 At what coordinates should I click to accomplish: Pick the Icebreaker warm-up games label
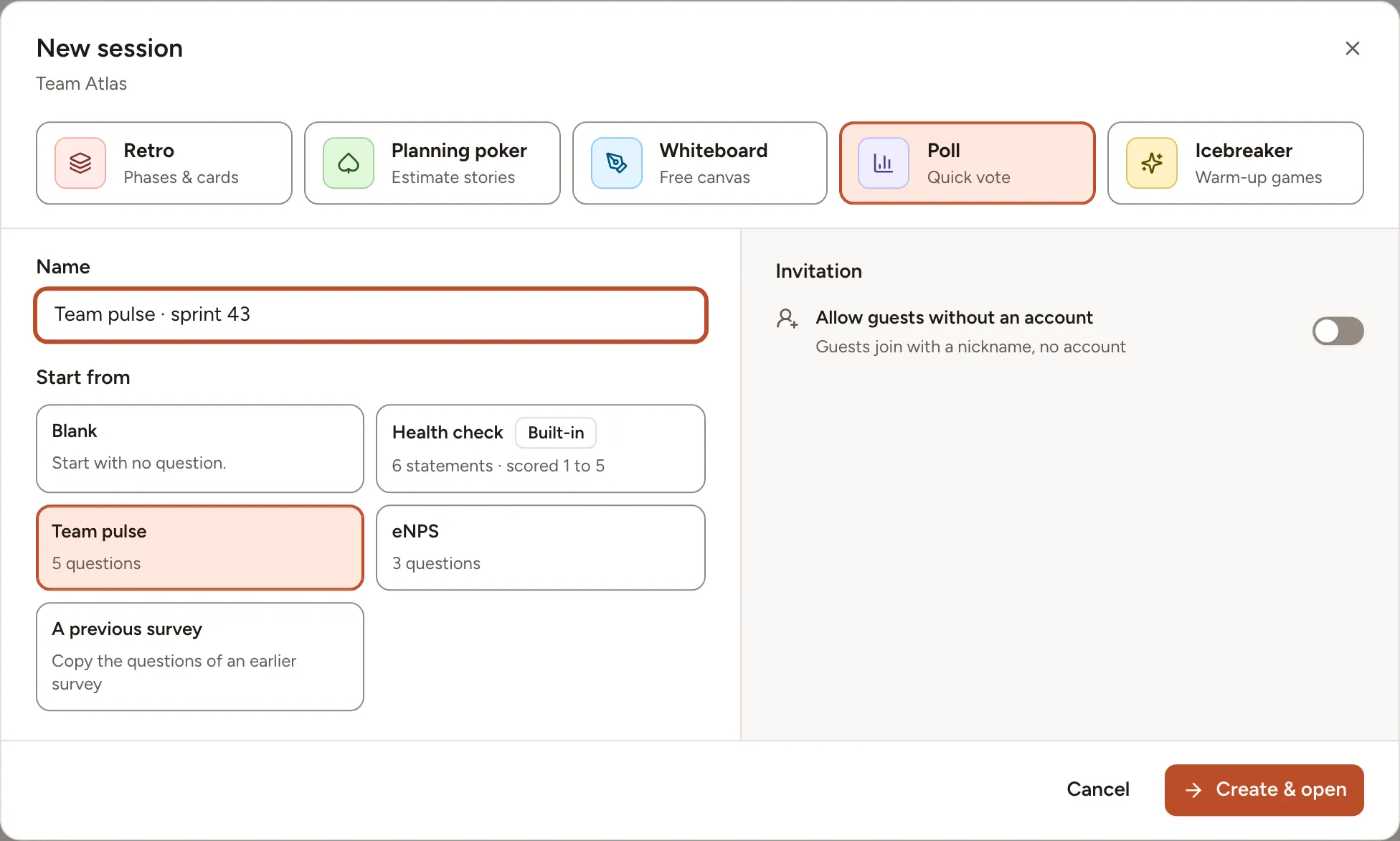[x=1259, y=163]
